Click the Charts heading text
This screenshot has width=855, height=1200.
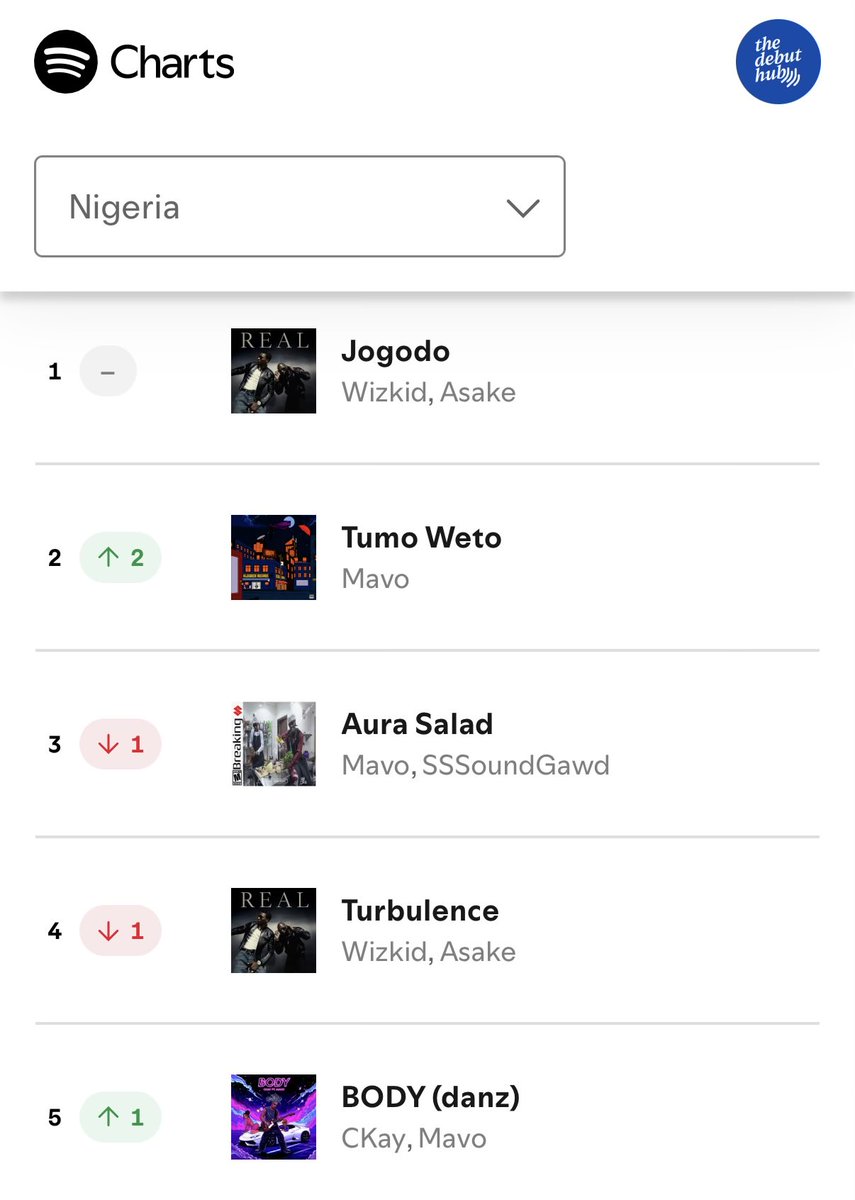172,63
